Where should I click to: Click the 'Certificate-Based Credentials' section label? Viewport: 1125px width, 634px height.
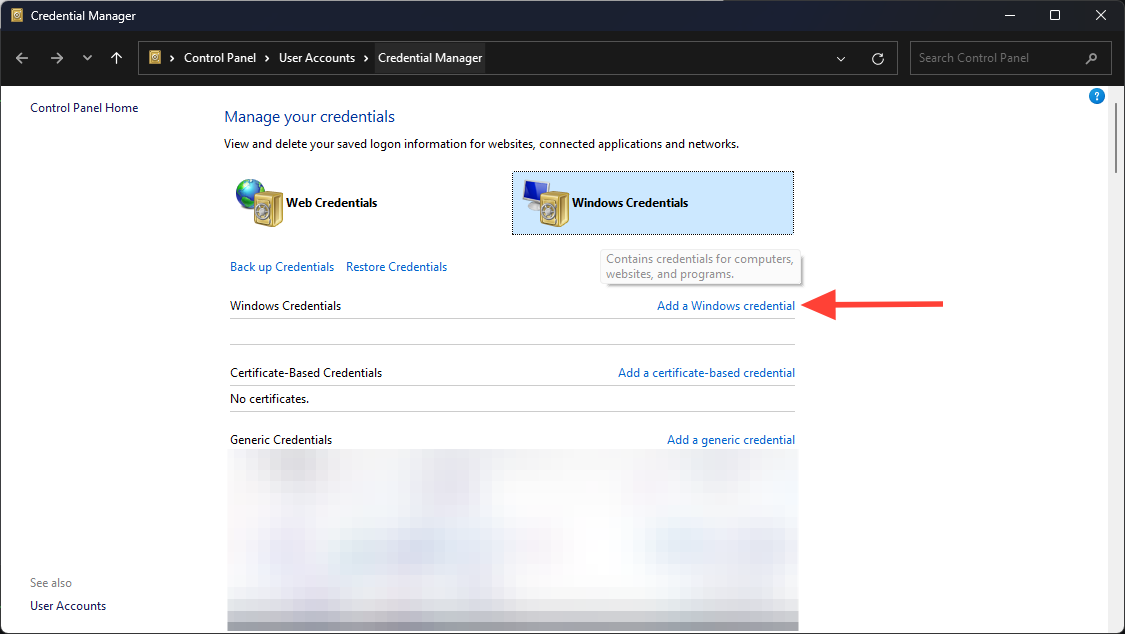pos(306,373)
